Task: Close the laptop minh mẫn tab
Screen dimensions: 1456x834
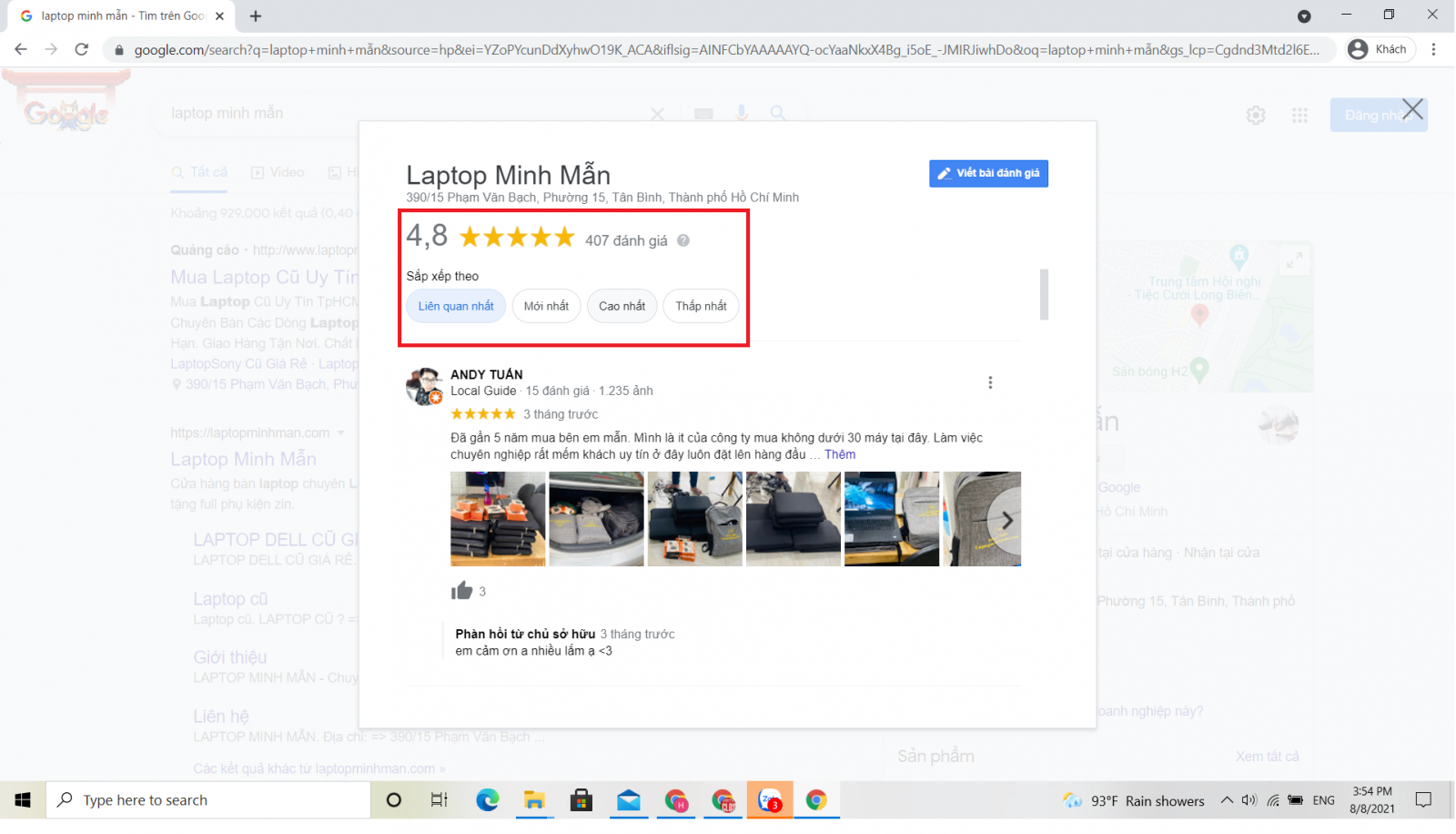Action: click(x=219, y=16)
